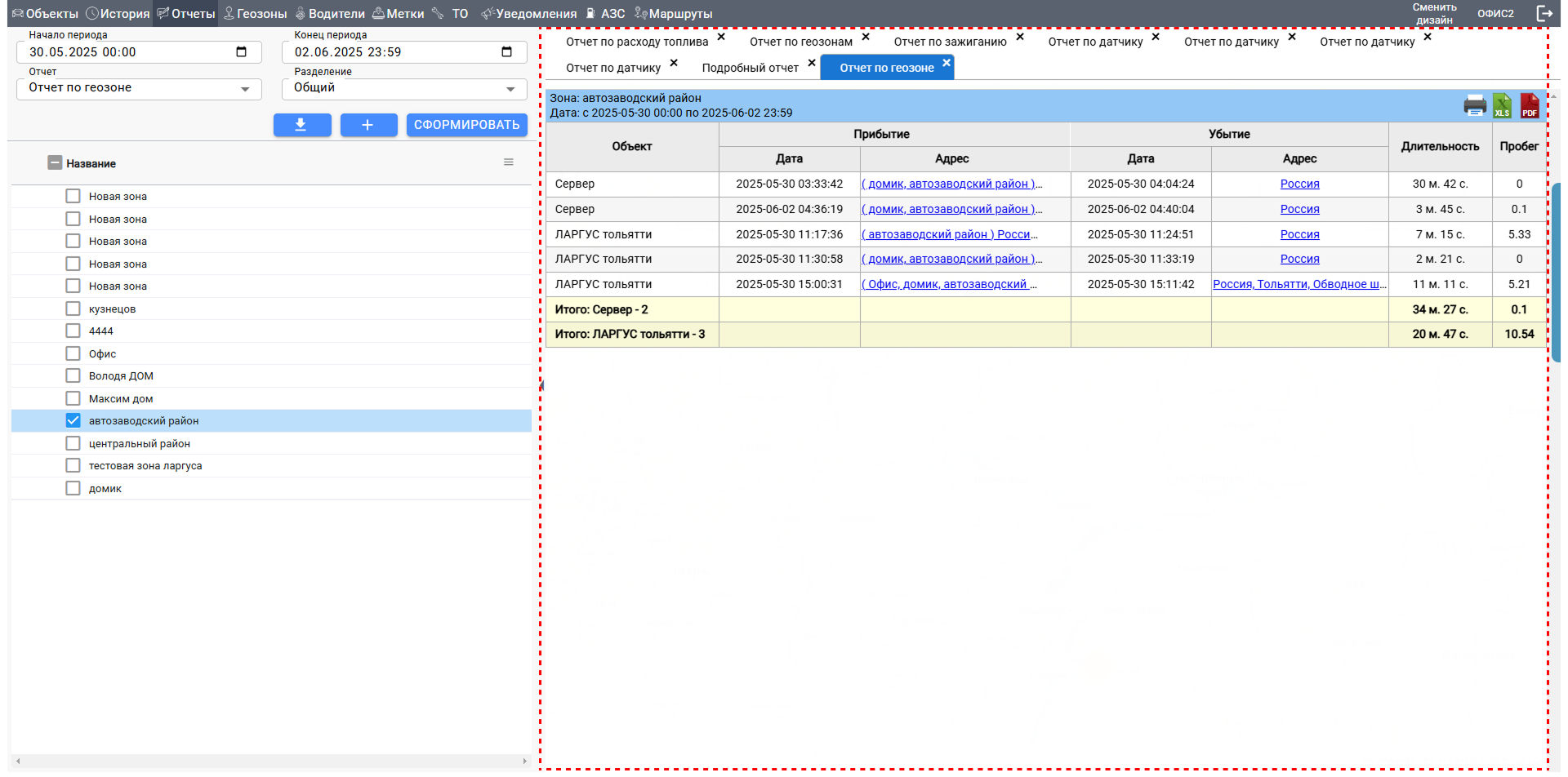This screenshot has width=1568, height=777.
Task: Open the column menu next to Название
Action: tap(508, 162)
